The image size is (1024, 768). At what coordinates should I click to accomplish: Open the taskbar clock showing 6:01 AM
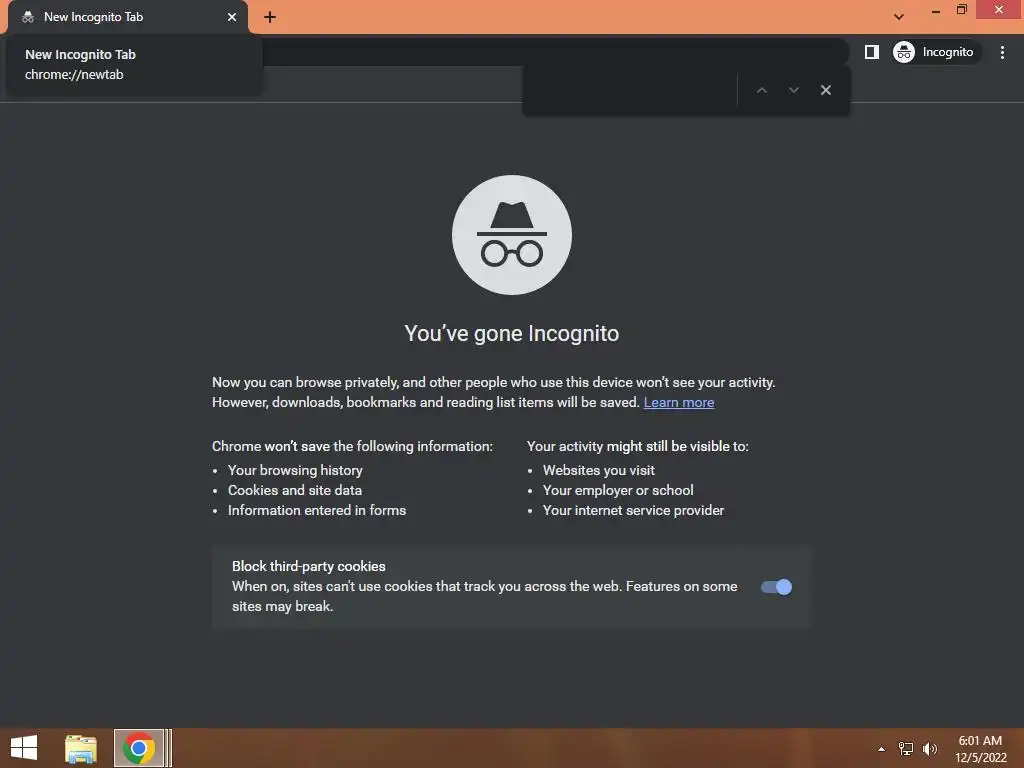click(980, 749)
